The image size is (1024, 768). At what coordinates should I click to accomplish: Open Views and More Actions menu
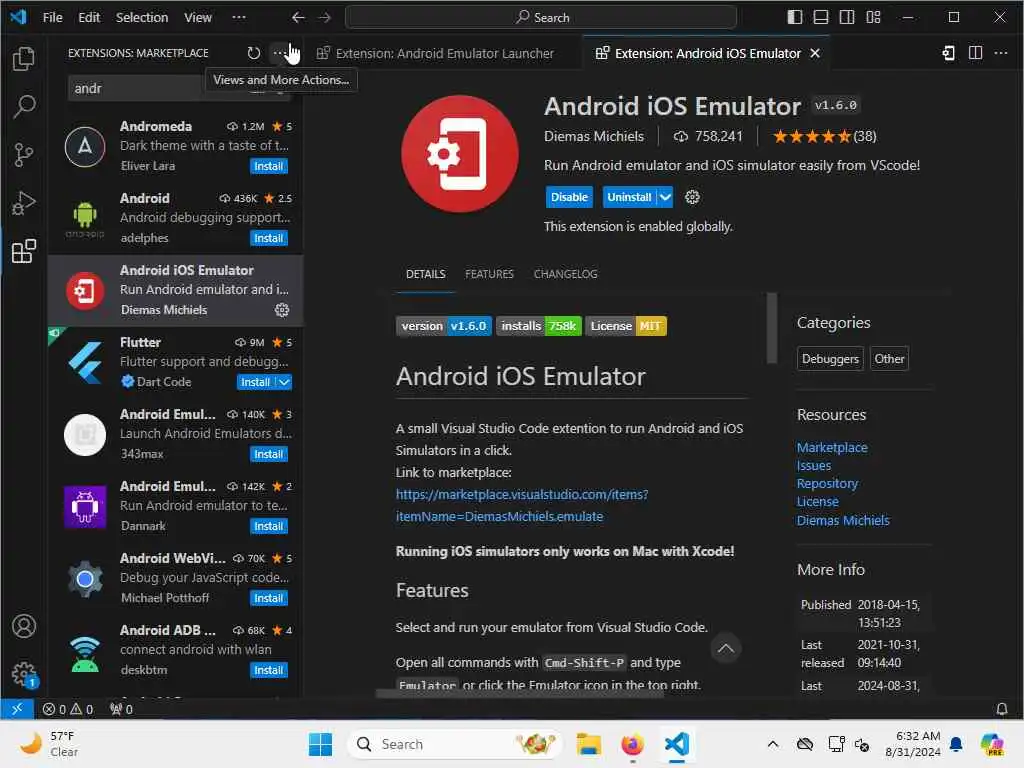point(279,53)
